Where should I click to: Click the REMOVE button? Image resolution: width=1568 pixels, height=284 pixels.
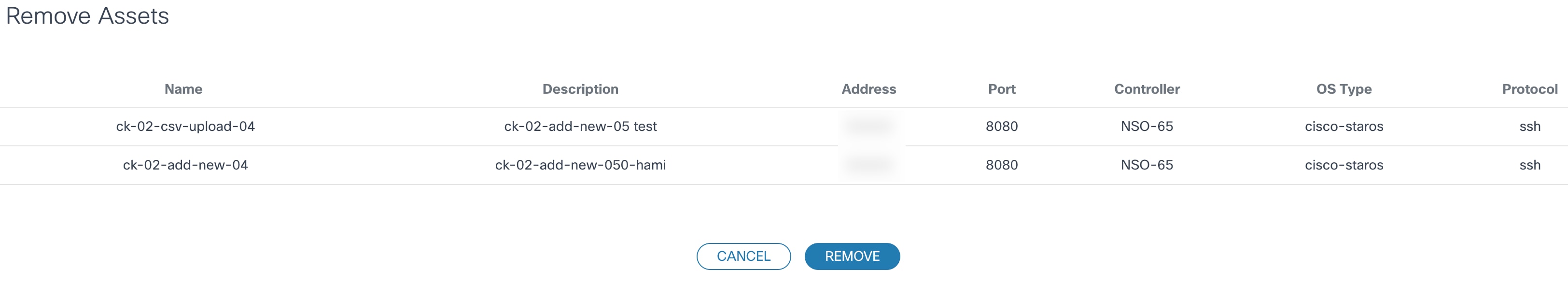852,256
